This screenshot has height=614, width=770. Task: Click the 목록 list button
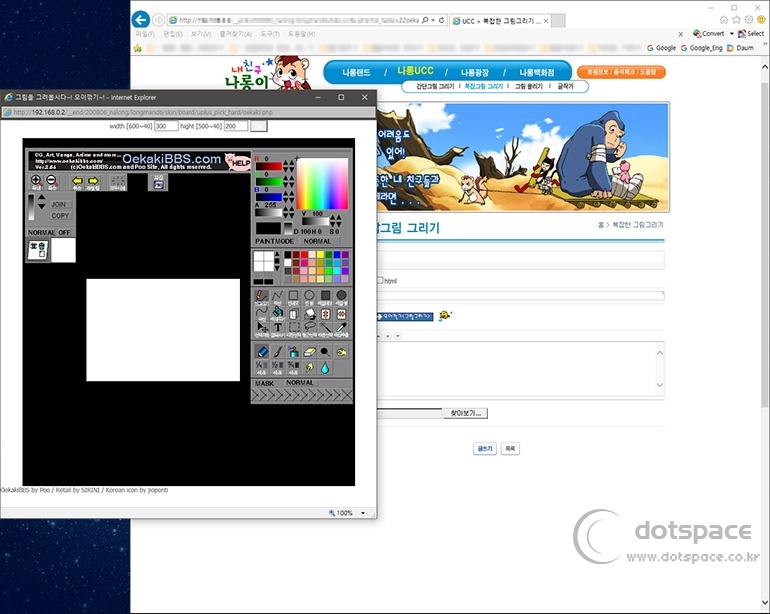tap(510, 448)
